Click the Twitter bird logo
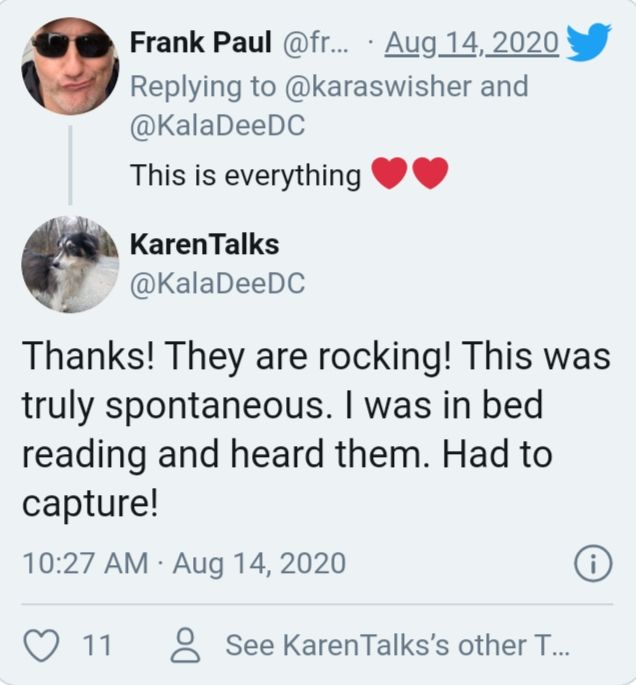Viewport: 636px width, 685px height. pos(588,43)
